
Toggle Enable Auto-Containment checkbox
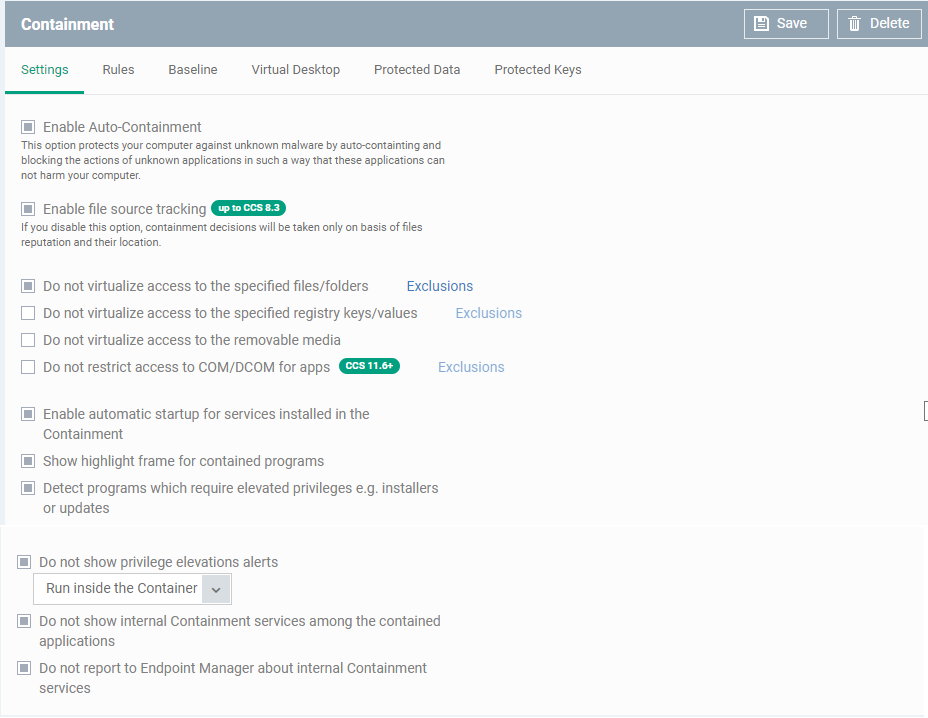coord(28,127)
